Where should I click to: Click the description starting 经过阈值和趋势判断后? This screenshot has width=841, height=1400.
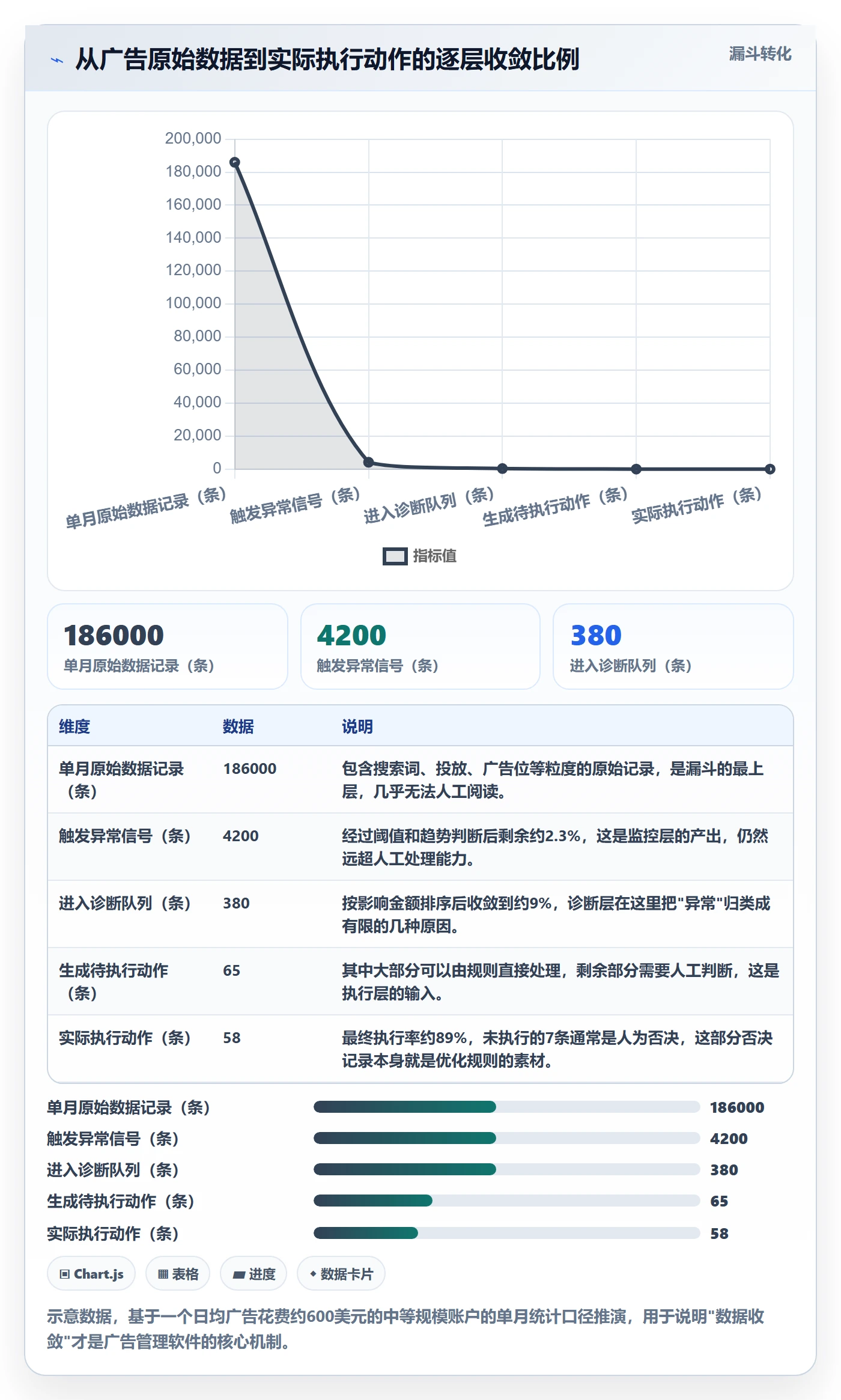pos(555,847)
